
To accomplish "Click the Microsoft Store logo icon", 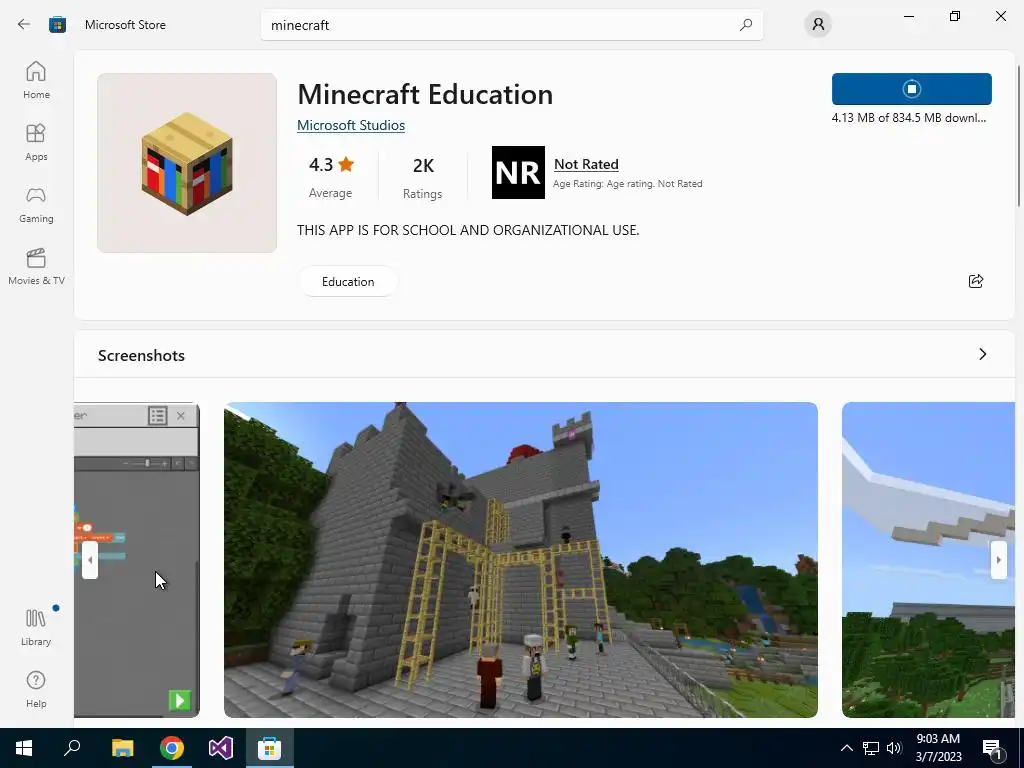I will pyautogui.click(x=57, y=25).
